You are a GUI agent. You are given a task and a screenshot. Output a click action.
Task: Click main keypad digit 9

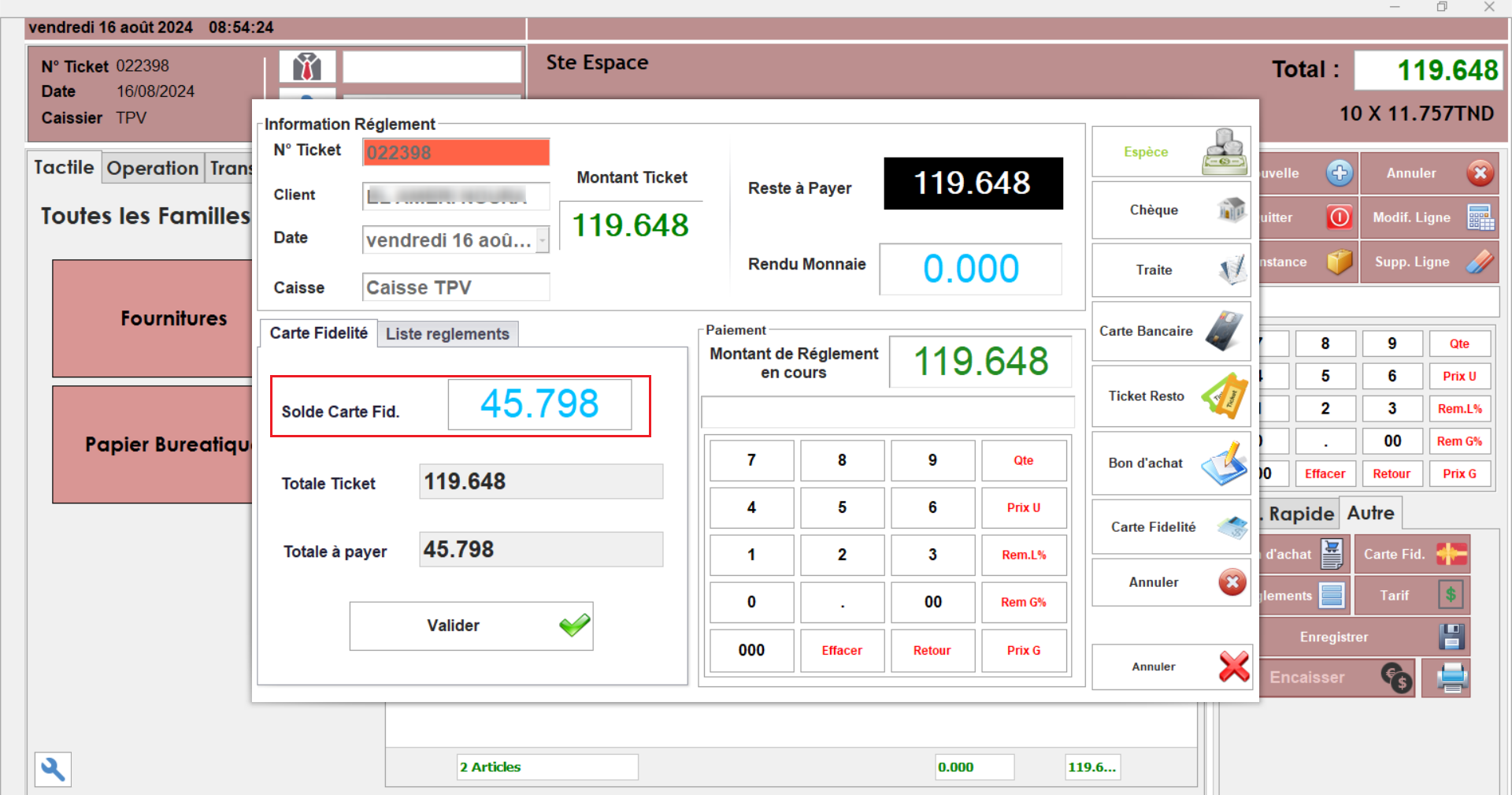(x=1392, y=344)
